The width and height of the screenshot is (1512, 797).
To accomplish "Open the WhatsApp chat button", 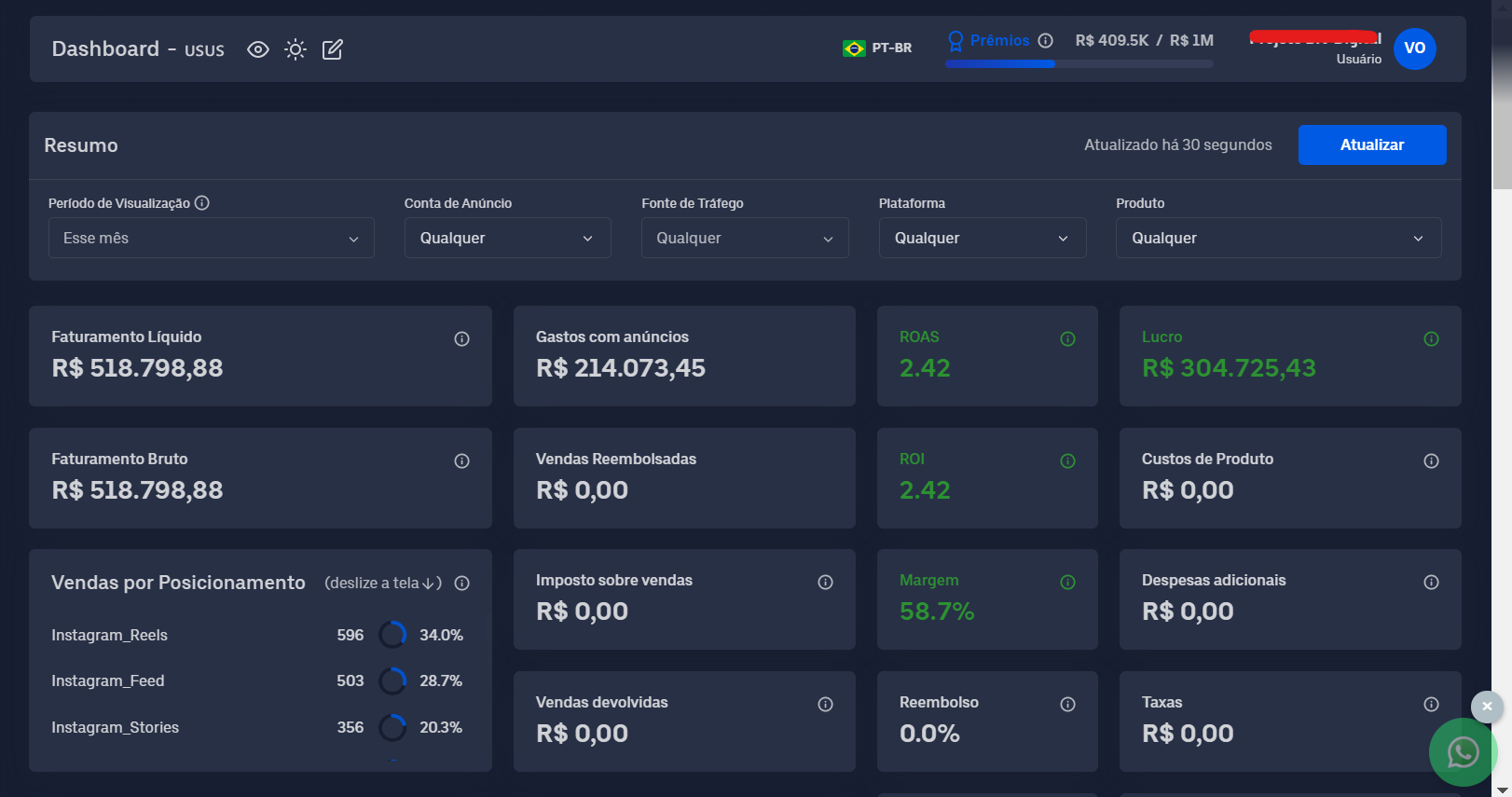I will click(1463, 752).
